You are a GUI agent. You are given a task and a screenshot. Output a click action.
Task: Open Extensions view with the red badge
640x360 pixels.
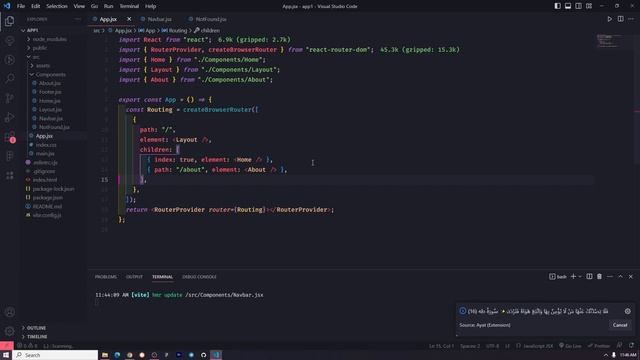point(9,137)
